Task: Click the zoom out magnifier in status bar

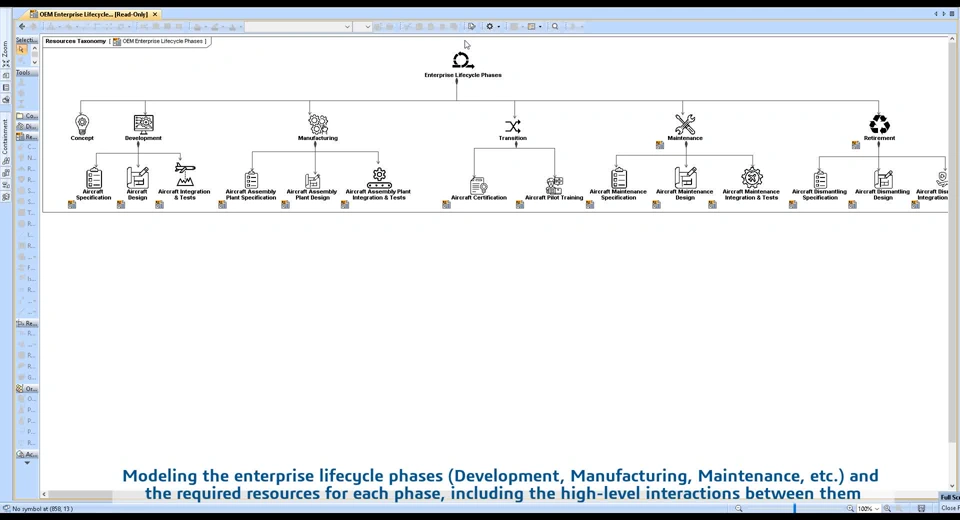Action: (x=738, y=508)
